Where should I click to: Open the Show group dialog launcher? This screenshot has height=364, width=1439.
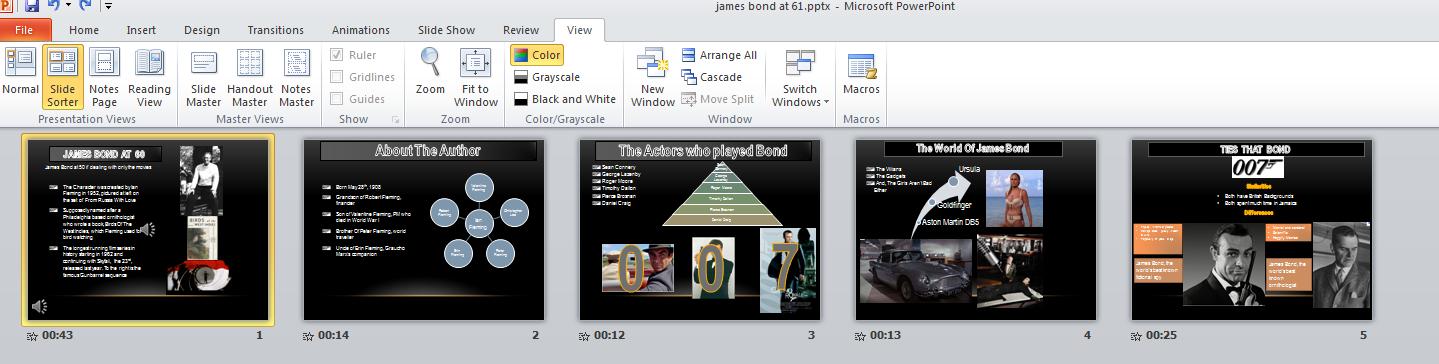point(395,120)
